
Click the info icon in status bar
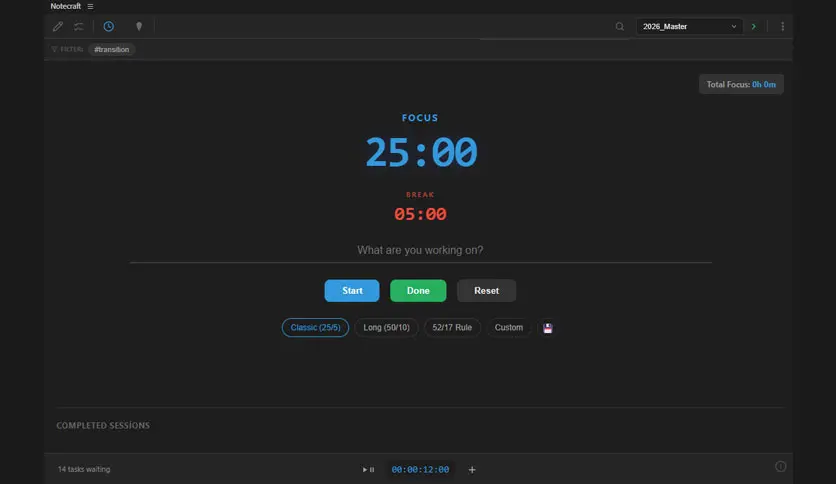click(780, 466)
